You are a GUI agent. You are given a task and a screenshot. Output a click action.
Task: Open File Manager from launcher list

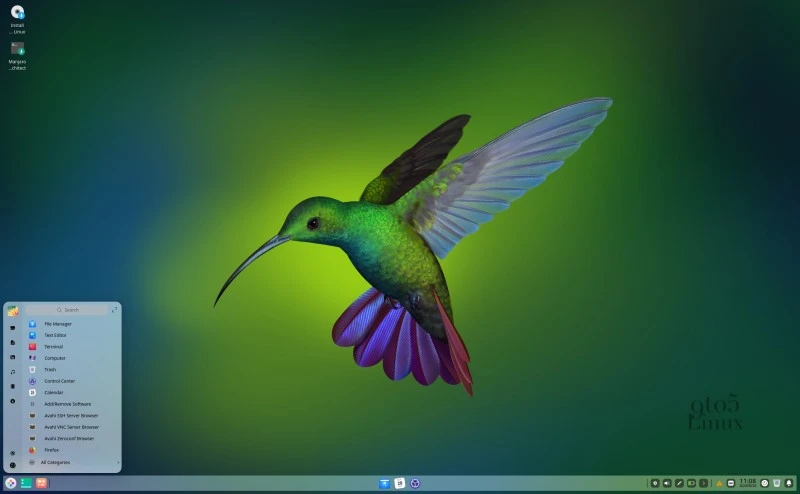(x=71, y=324)
